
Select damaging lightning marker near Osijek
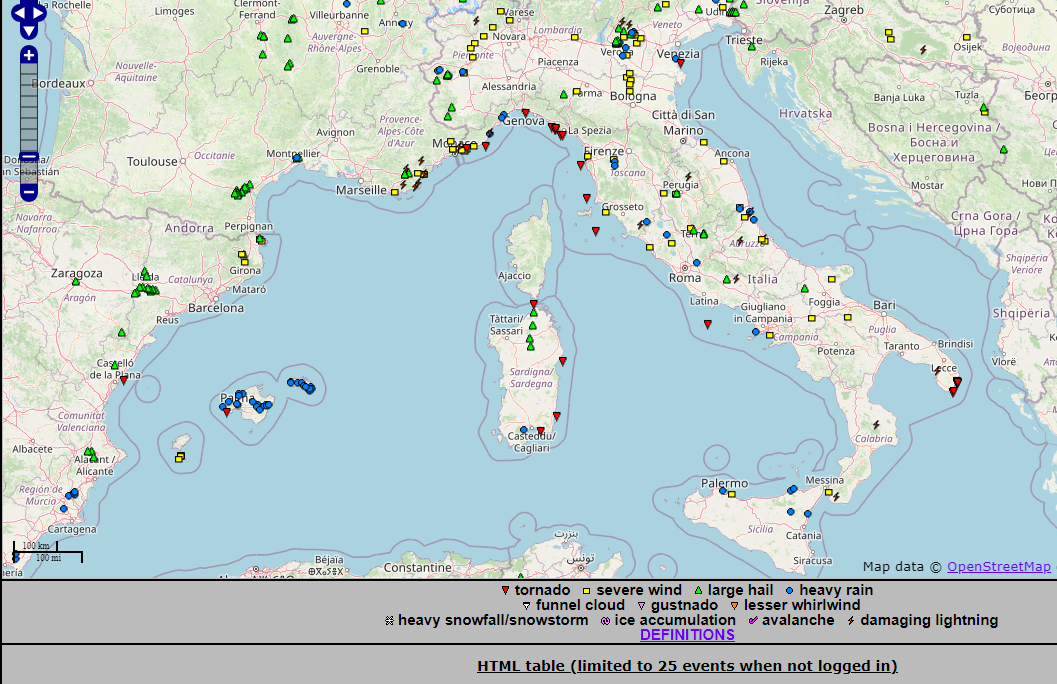[924, 48]
